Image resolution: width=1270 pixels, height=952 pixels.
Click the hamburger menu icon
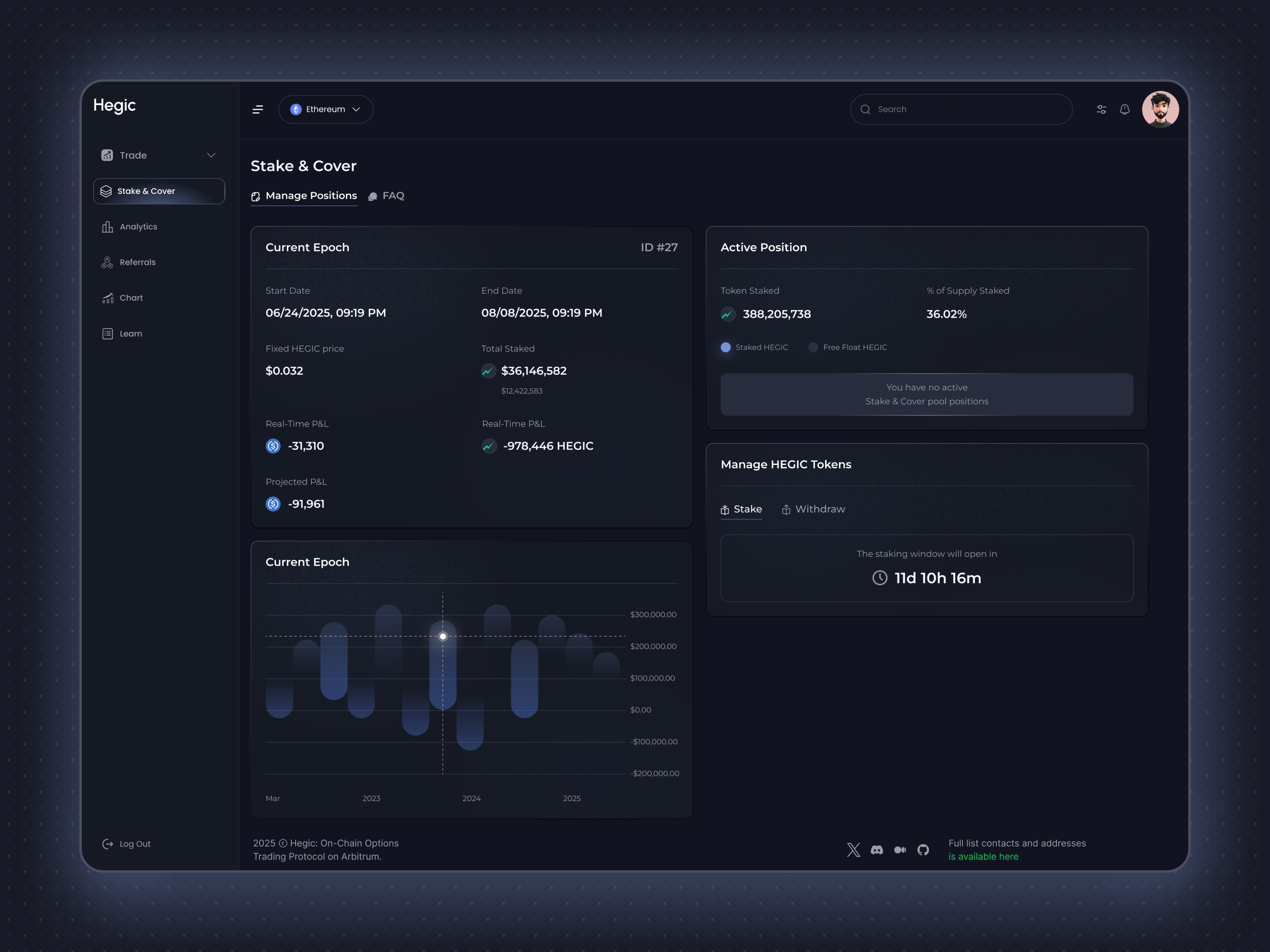pyautogui.click(x=258, y=109)
